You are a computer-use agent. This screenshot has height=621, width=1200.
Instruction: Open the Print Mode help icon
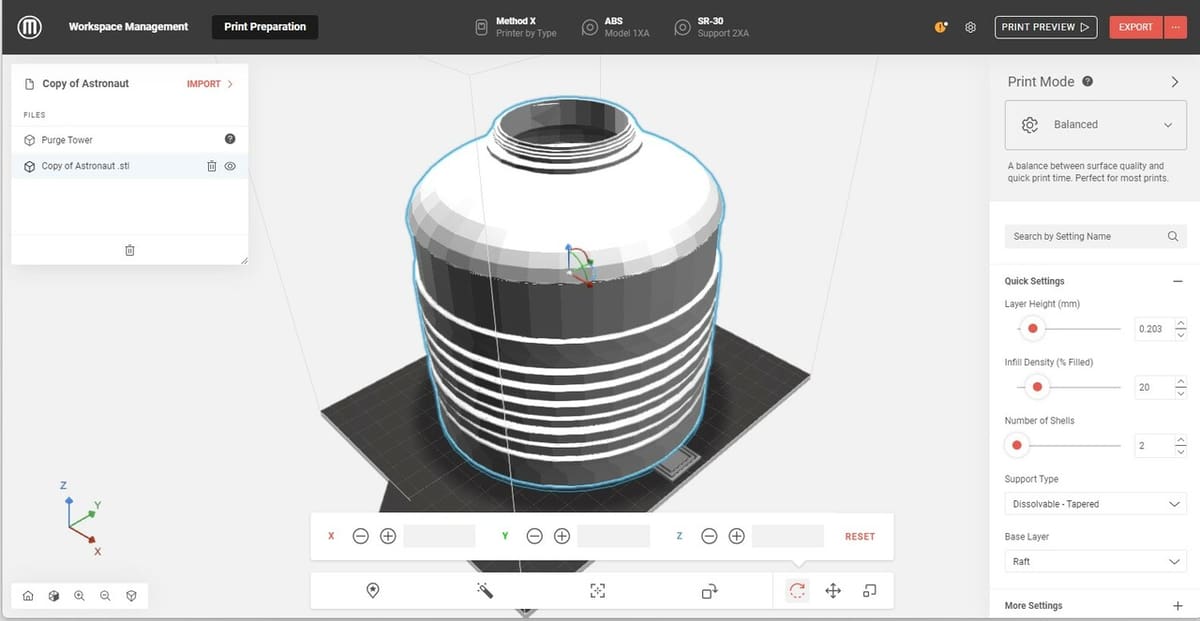(x=1087, y=82)
